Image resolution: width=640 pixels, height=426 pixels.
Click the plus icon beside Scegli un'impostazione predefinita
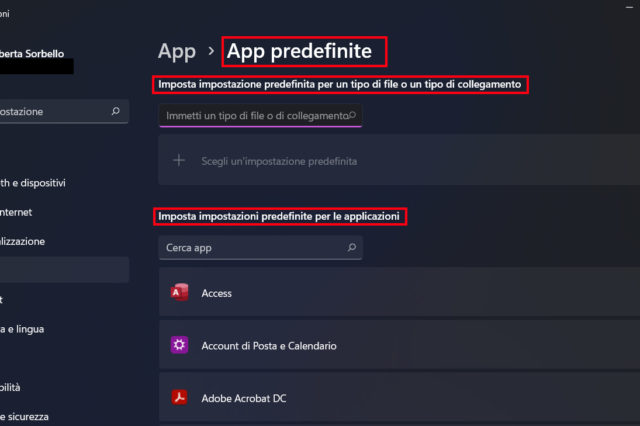pyautogui.click(x=180, y=160)
